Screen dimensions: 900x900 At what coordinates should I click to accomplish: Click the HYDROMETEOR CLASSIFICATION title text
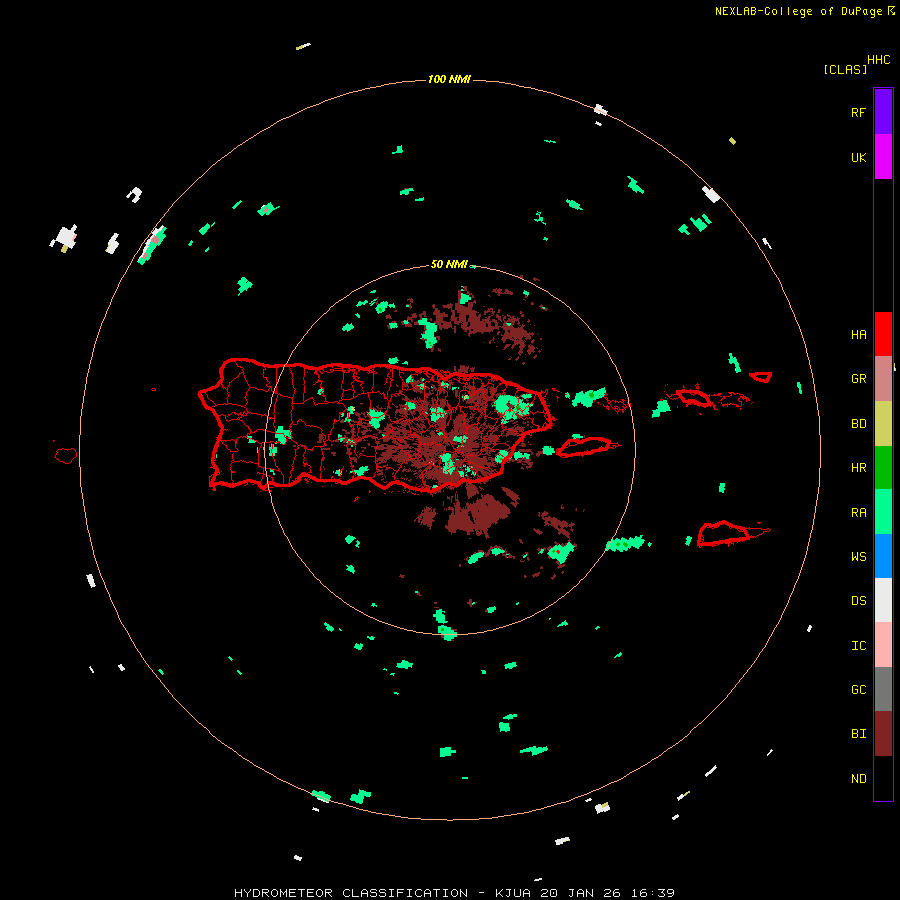click(x=351, y=893)
